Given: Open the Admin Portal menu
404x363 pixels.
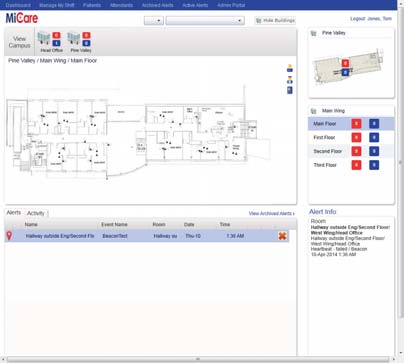Looking at the screenshot, I should (231, 5).
